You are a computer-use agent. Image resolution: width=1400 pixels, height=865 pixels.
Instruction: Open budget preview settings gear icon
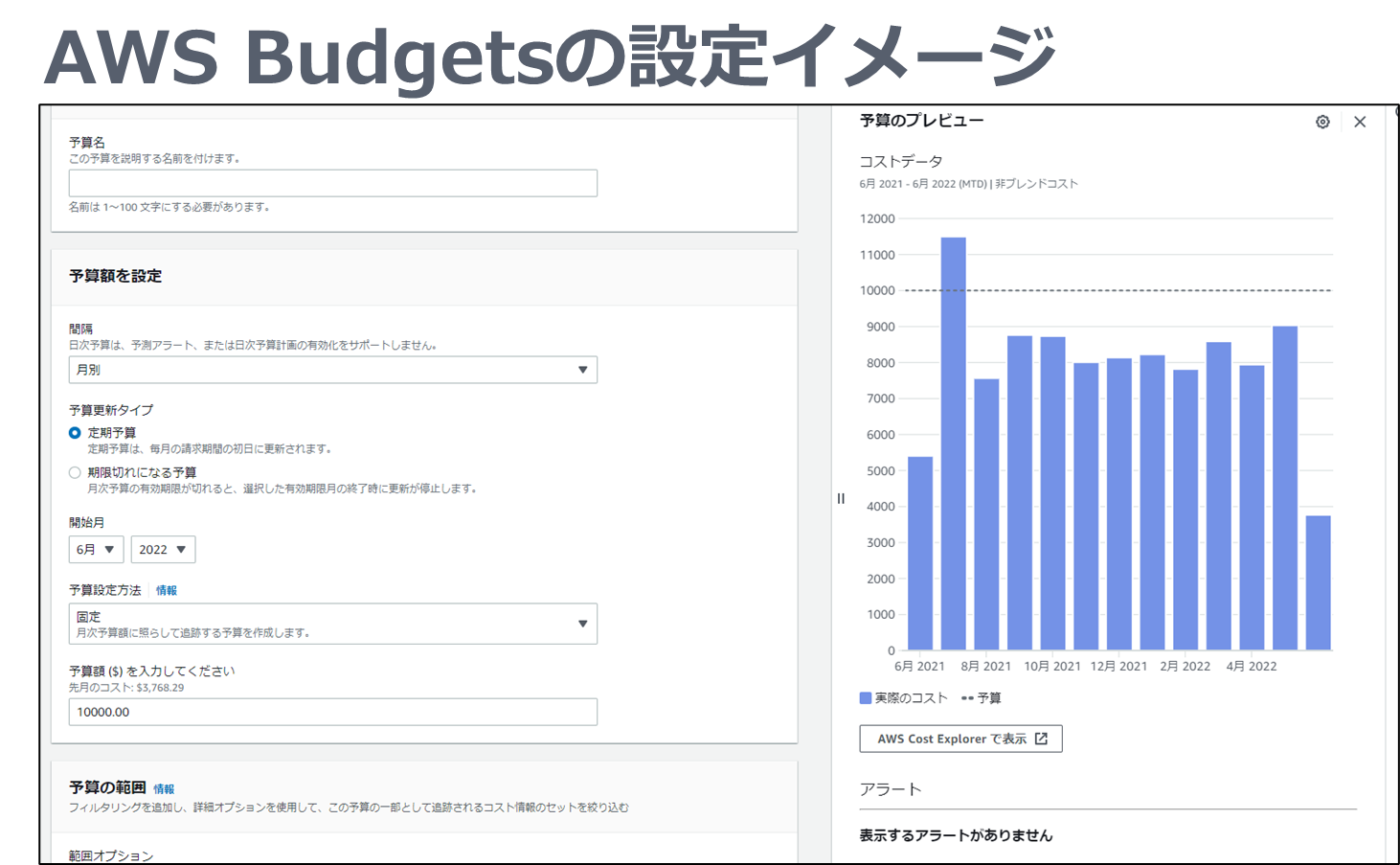pos(1322,122)
